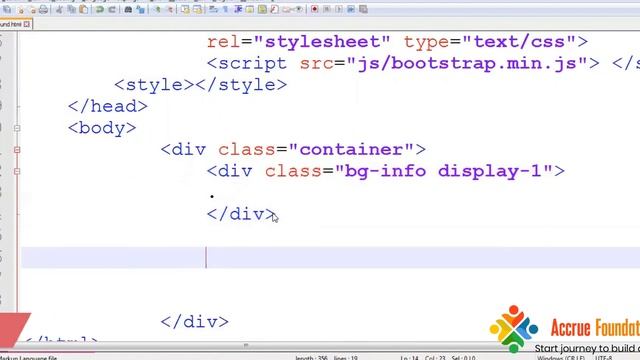This screenshot has width=640, height=360.
Task: Toggle show all characters pilcrow icon
Action: (225, 9)
